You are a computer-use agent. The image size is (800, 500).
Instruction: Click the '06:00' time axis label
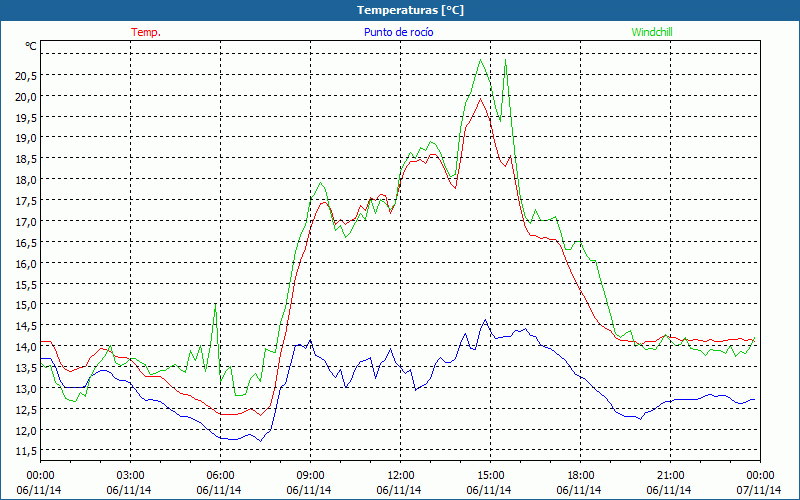[x=220, y=476]
